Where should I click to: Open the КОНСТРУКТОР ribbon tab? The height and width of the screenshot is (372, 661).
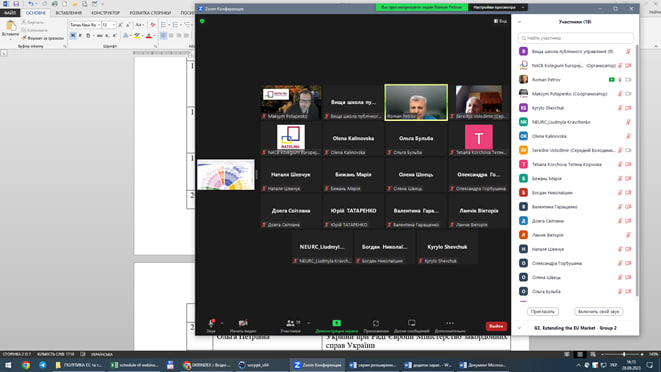(x=105, y=13)
